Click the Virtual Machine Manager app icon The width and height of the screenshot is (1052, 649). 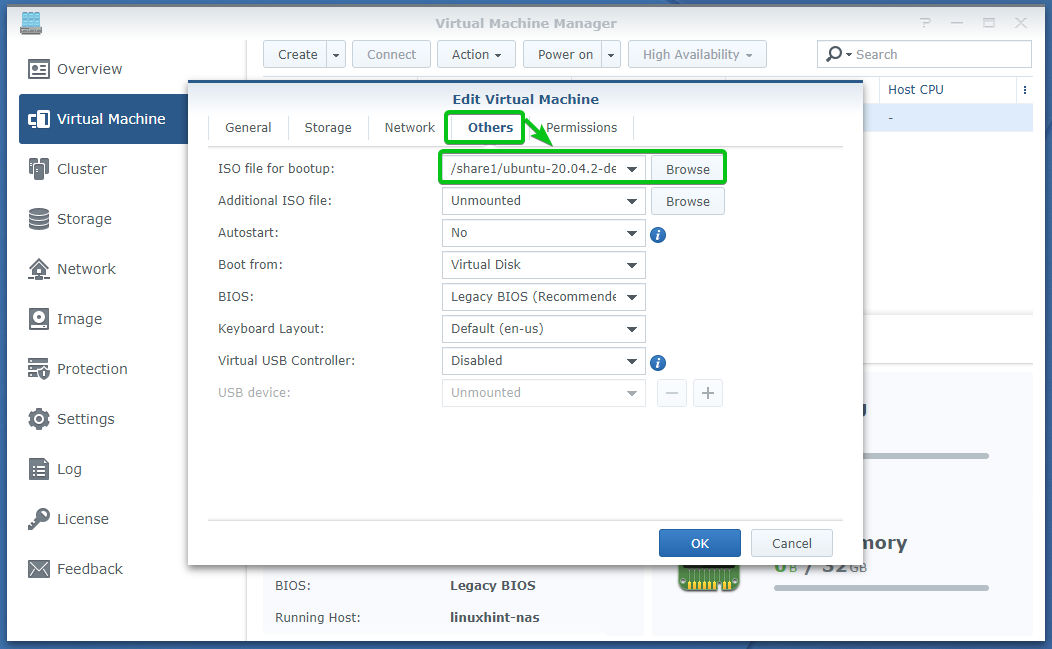31,23
